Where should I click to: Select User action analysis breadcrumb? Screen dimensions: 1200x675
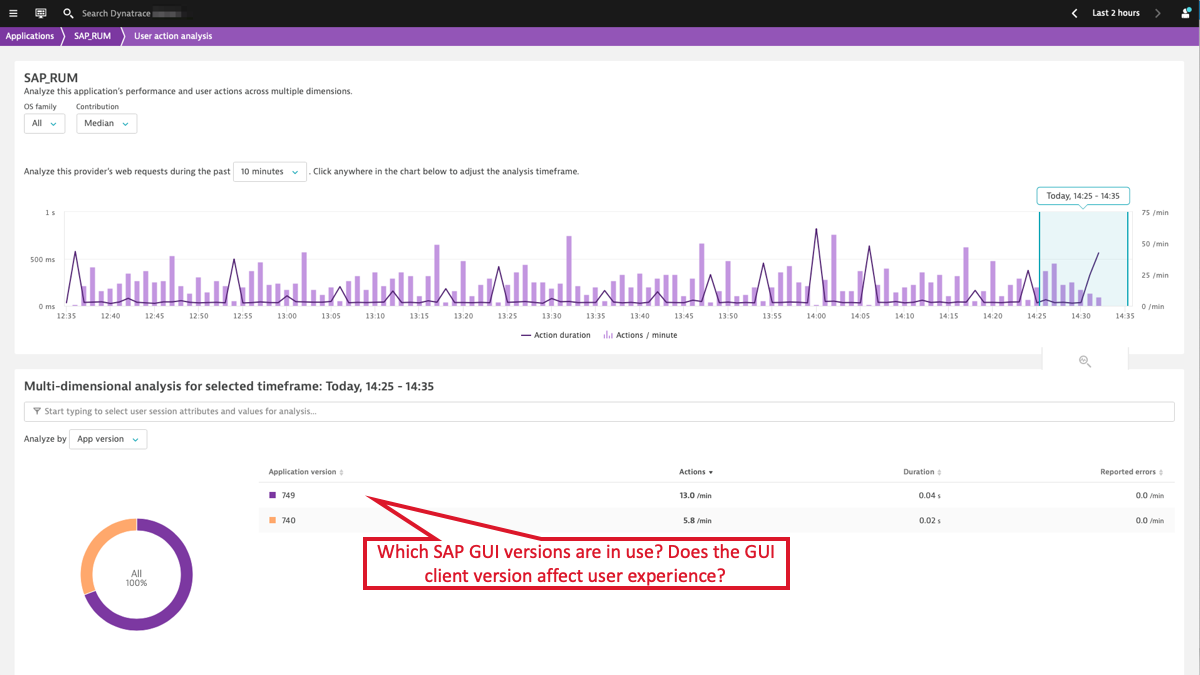[x=173, y=36]
